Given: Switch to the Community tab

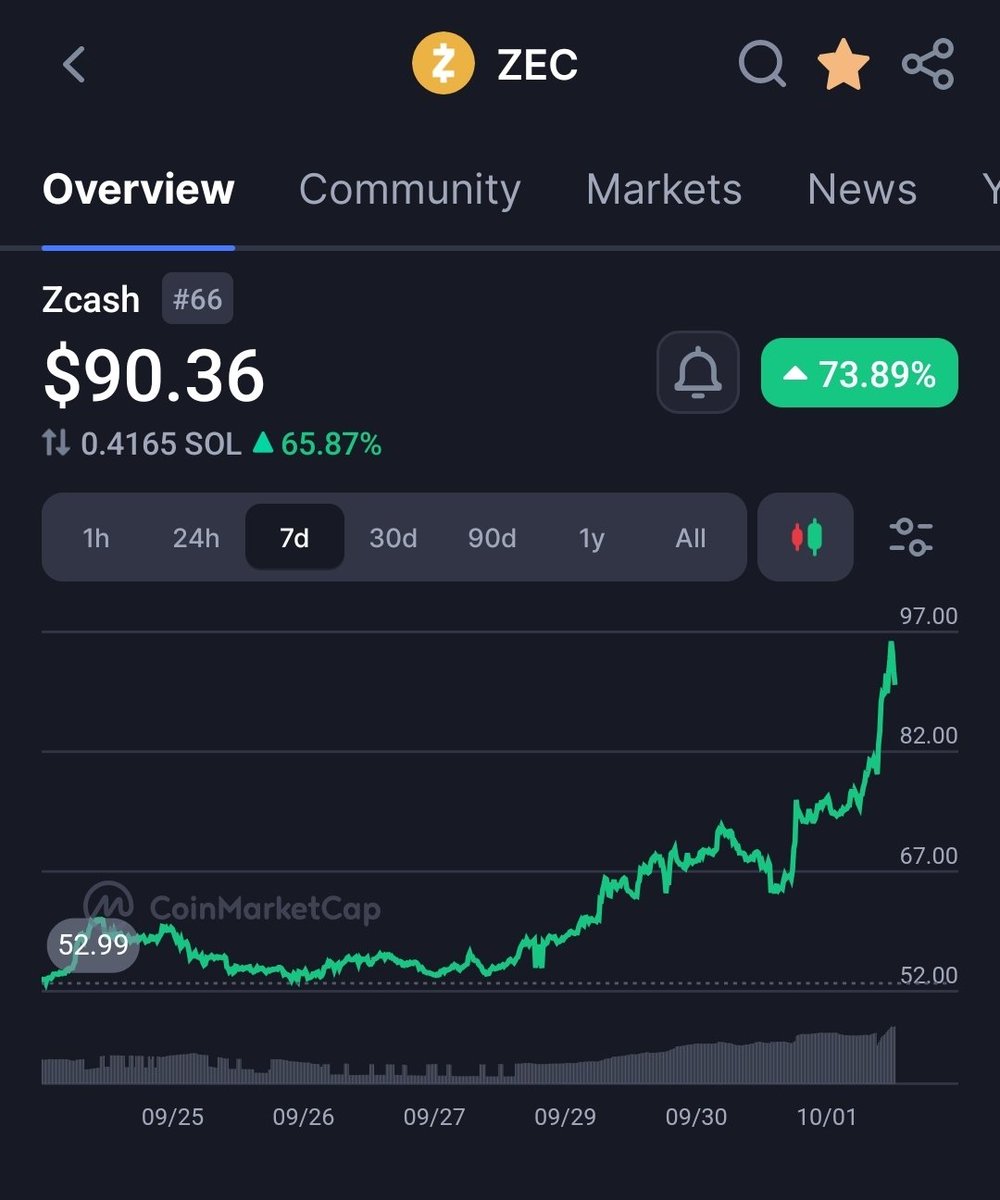Looking at the screenshot, I should tap(410, 189).
